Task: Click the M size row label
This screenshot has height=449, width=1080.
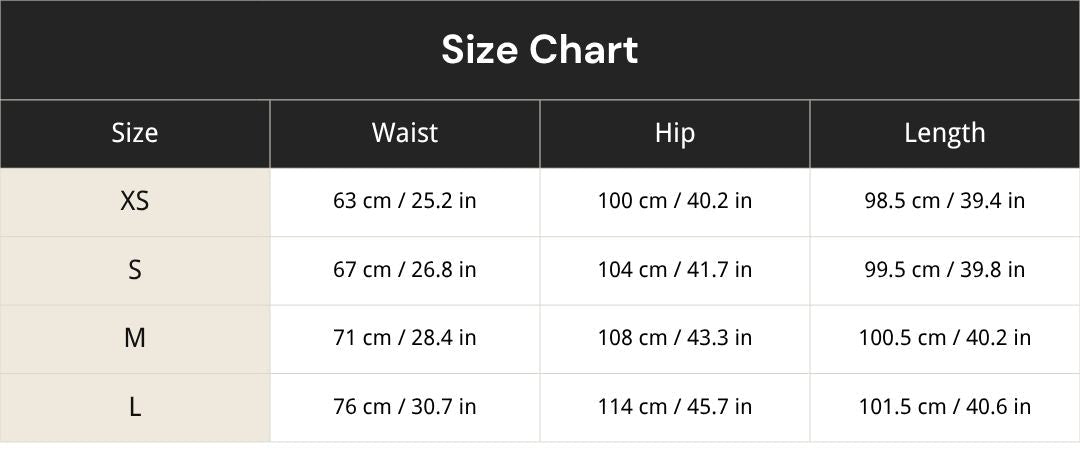Action: (135, 339)
